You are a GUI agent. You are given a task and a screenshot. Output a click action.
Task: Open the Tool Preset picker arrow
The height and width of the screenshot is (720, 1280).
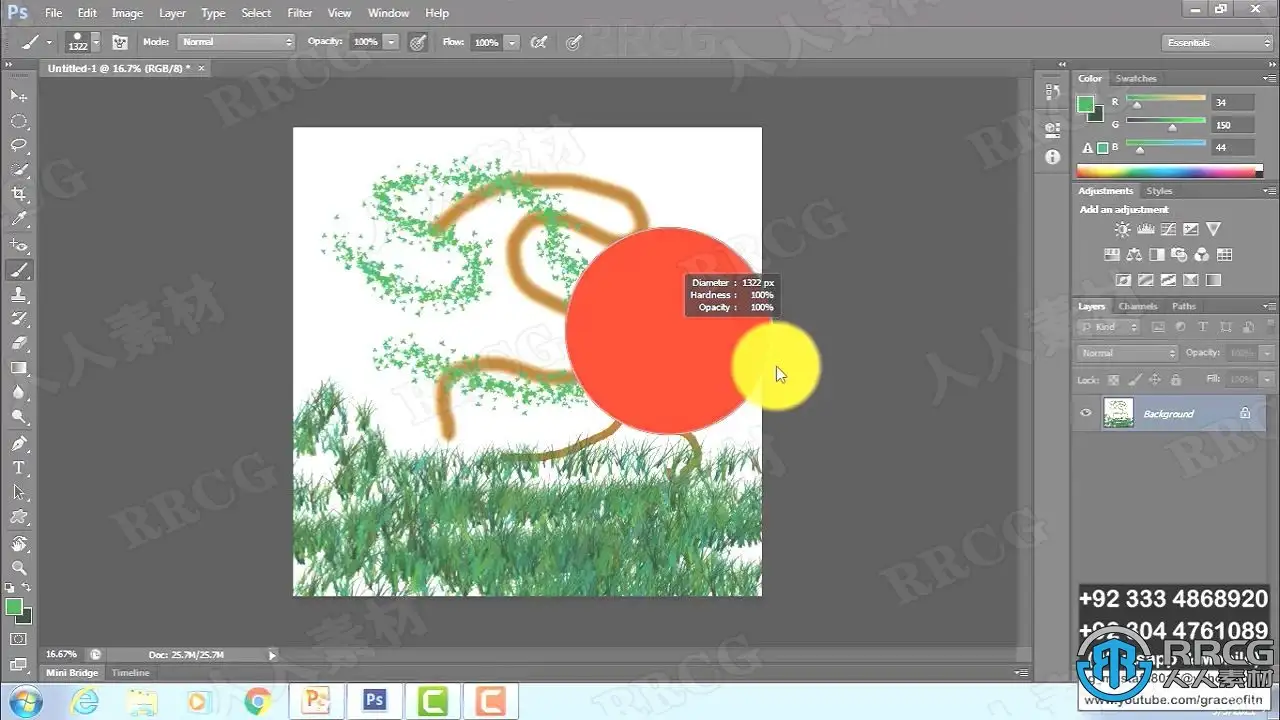48,42
